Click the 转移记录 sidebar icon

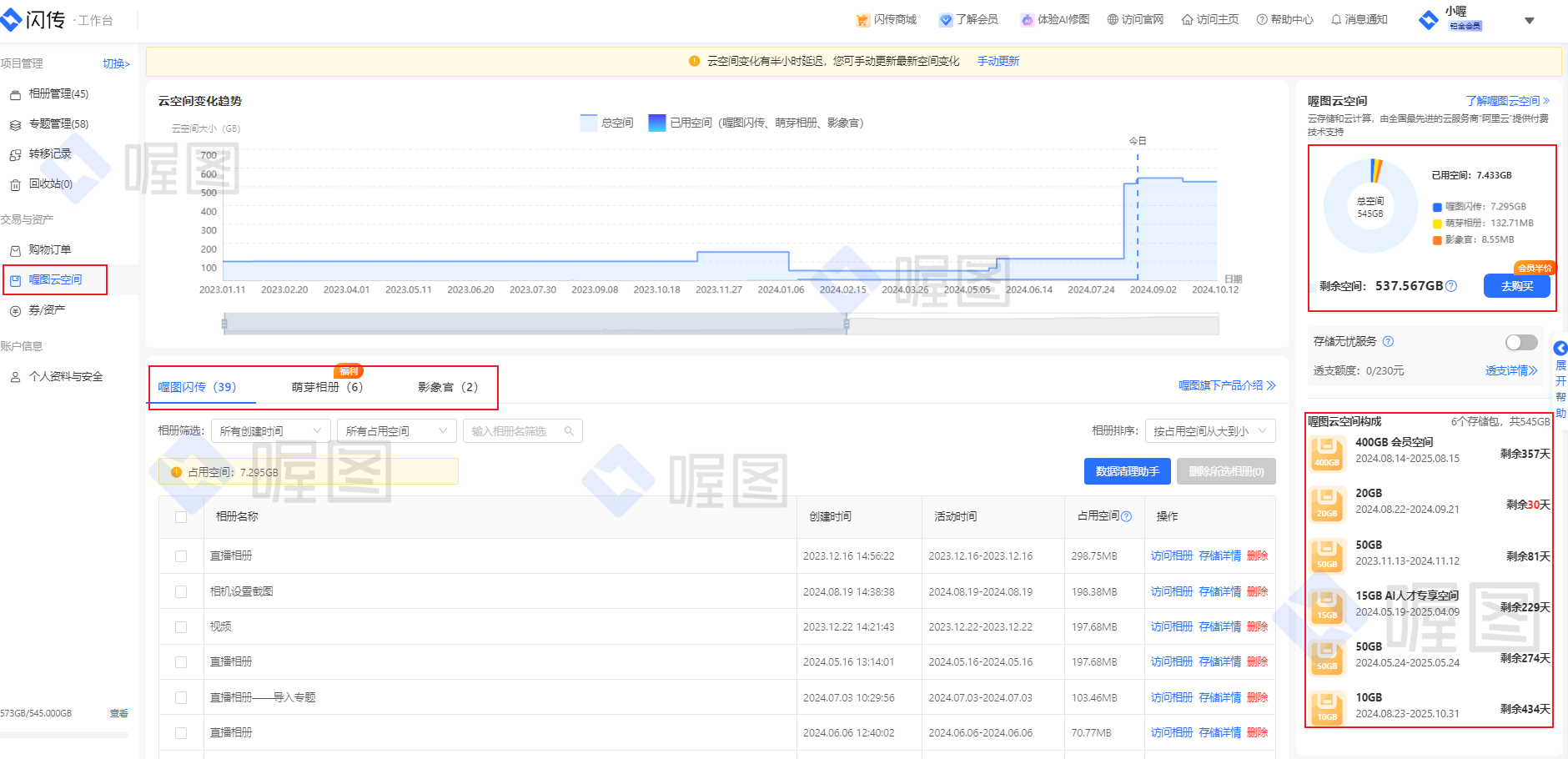15,155
